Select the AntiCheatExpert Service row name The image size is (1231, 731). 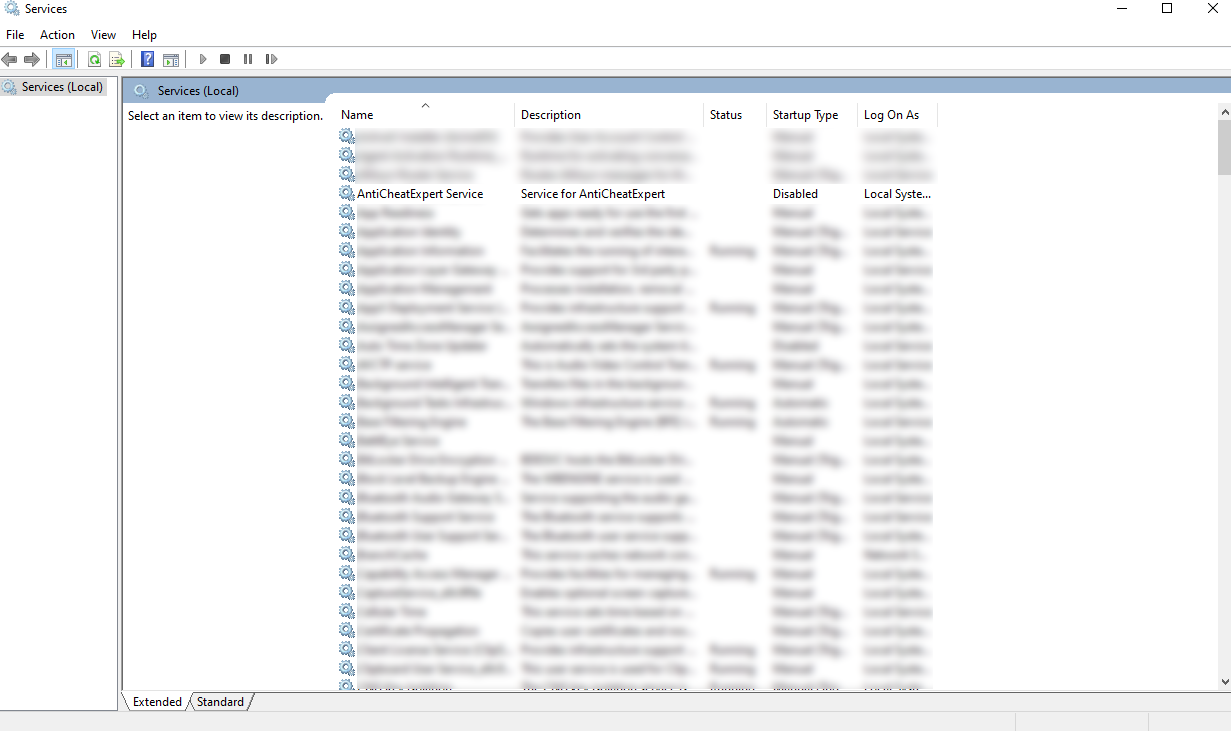tap(420, 194)
